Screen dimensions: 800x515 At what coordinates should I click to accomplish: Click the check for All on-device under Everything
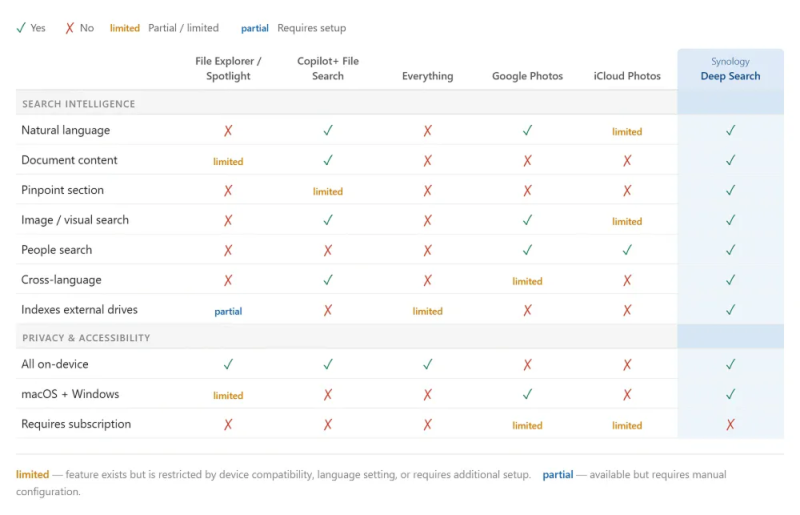428,364
